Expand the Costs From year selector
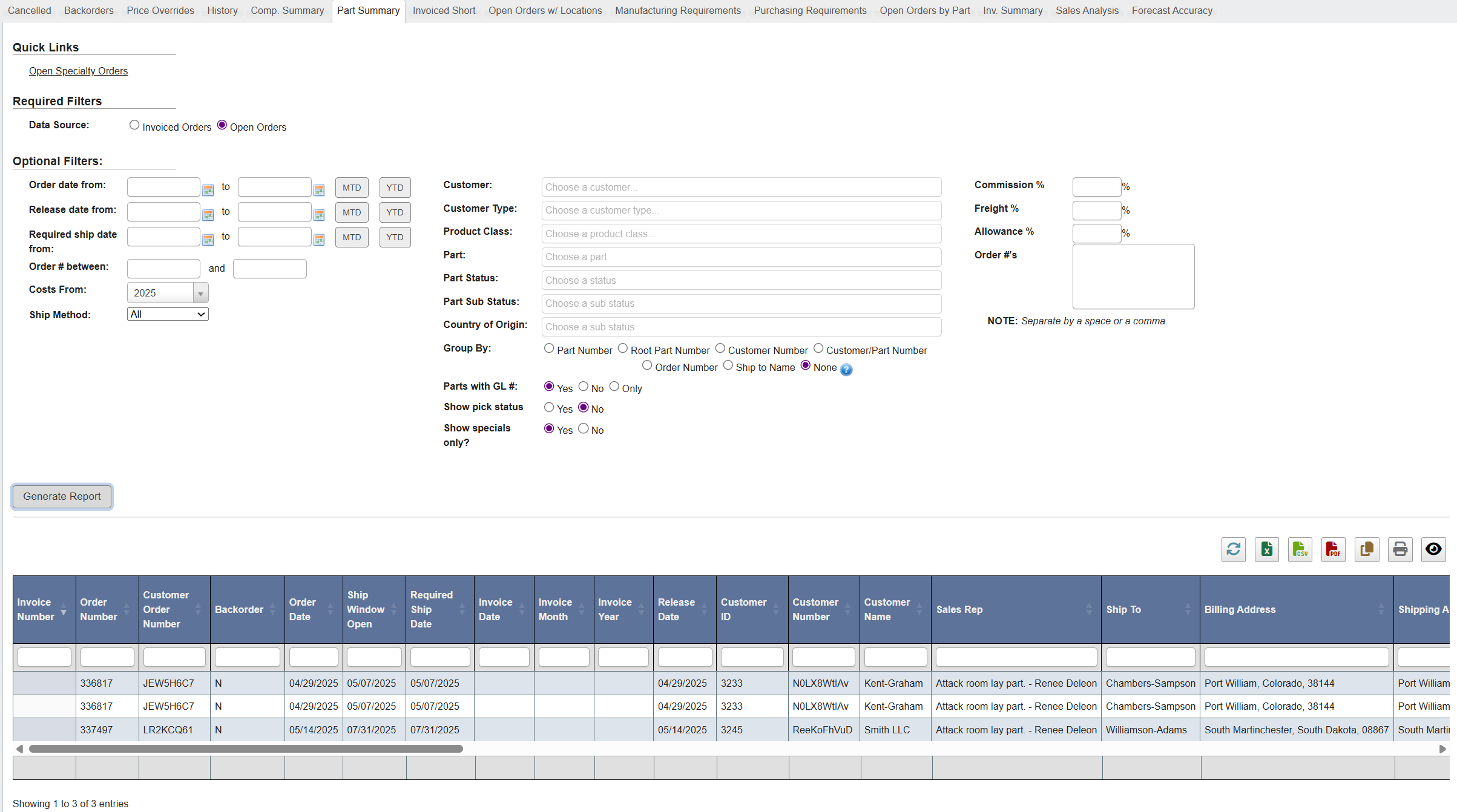This screenshot has width=1457, height=812. click(x=200, y=293)
